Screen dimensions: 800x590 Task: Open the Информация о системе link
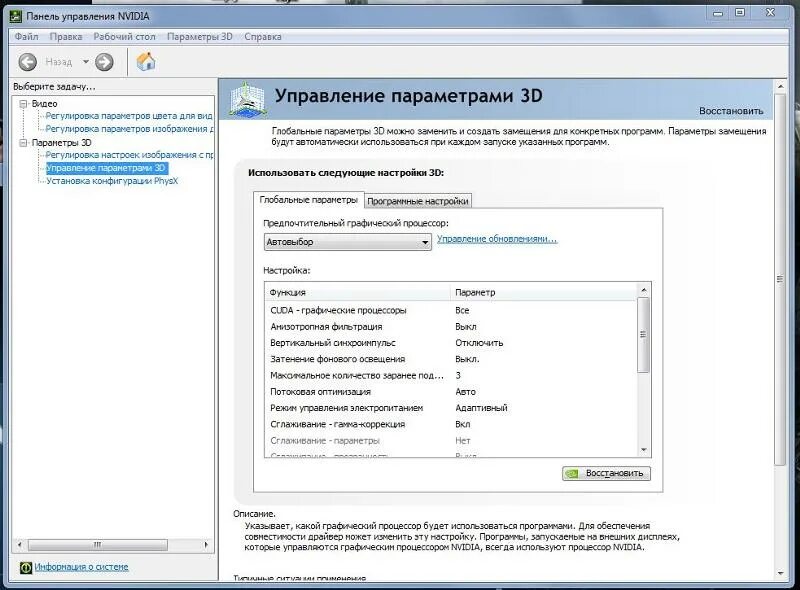(82, 567)
